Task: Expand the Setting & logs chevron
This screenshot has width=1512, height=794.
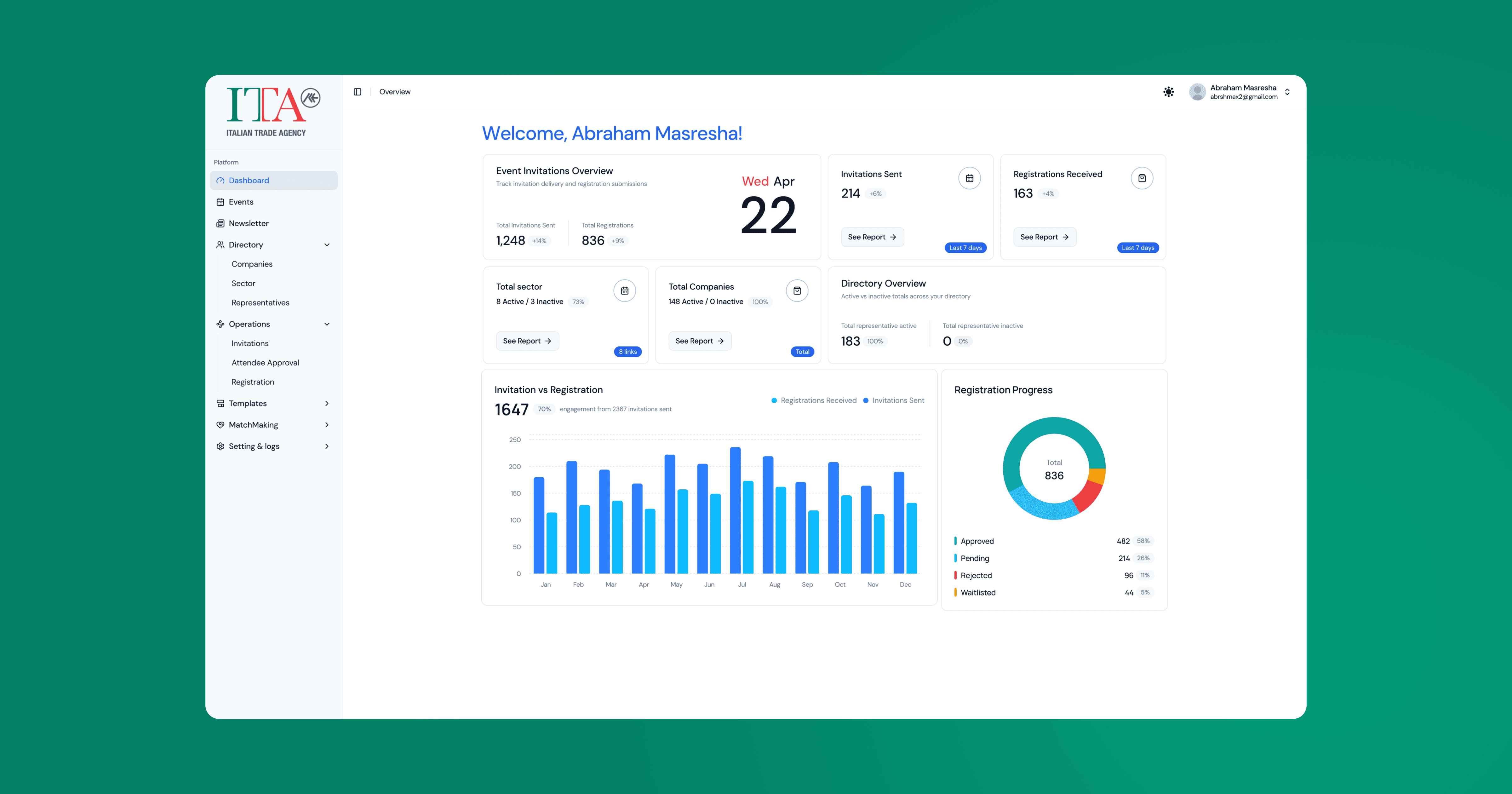Action: click(327, 446)
